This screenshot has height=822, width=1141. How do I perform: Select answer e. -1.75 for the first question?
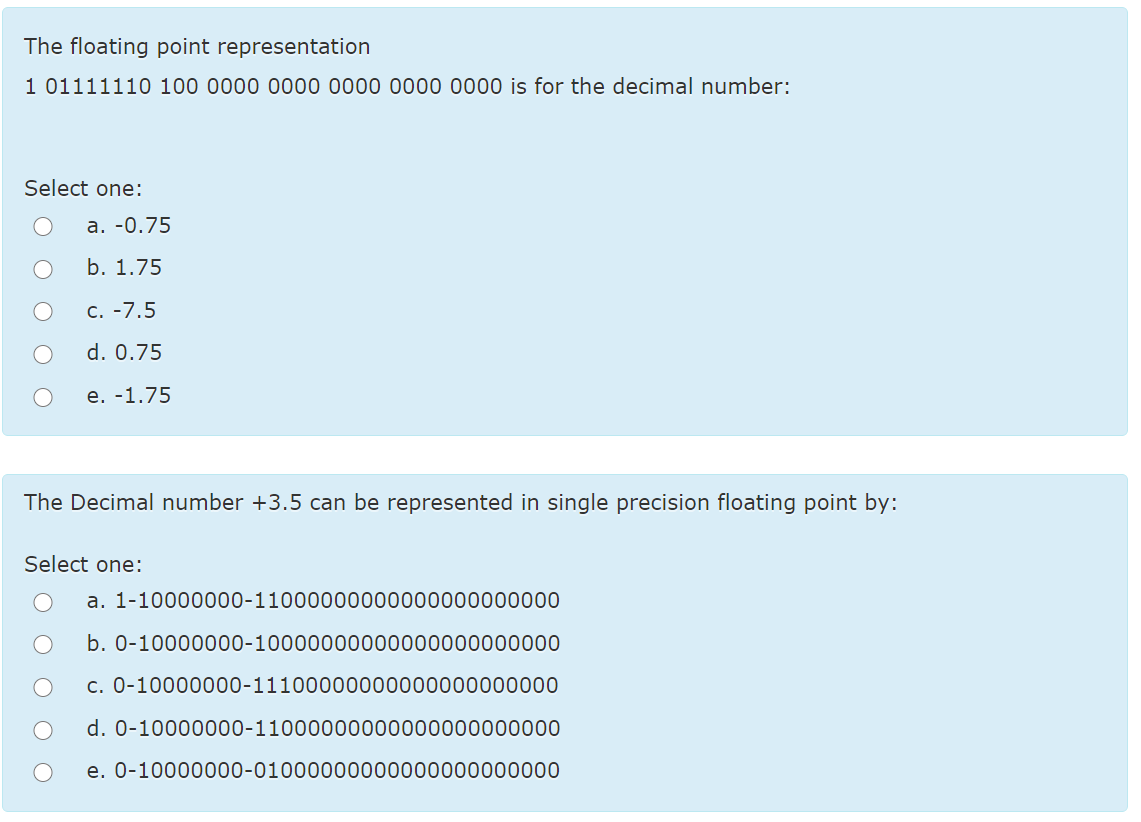43,396
